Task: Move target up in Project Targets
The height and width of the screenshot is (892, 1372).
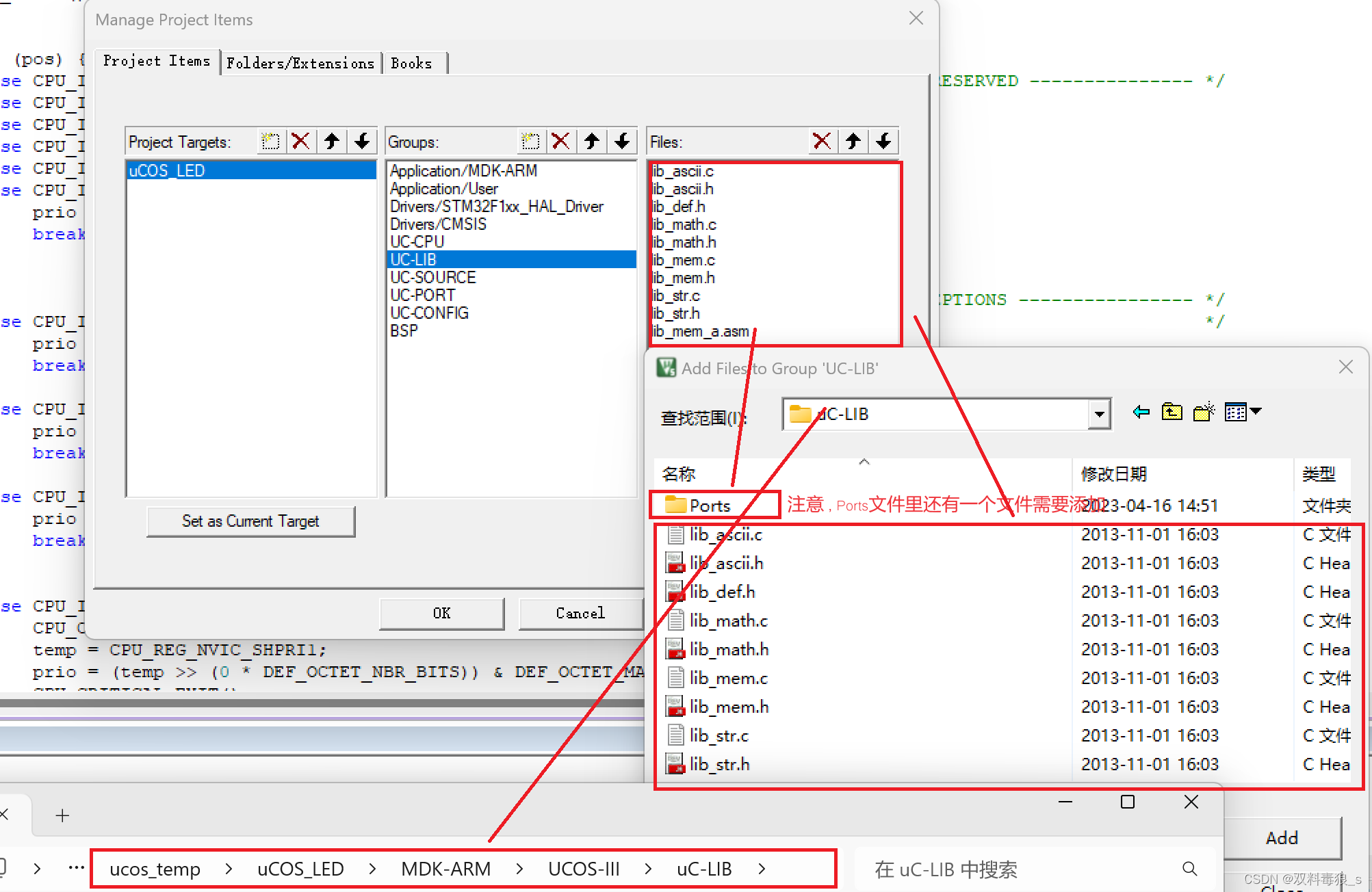Action: click(332, 142)
